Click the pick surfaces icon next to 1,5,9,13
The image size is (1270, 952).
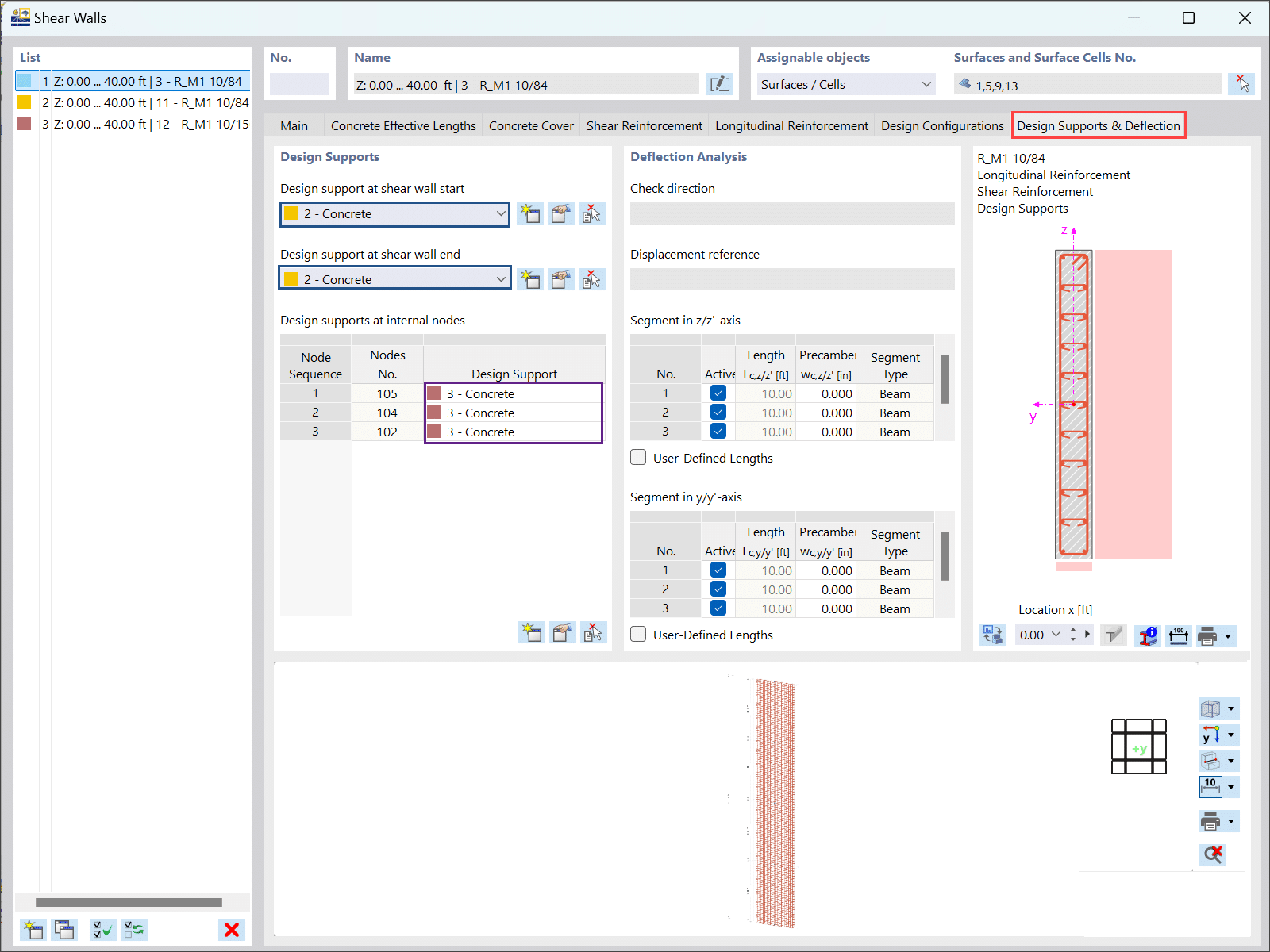1241,84
